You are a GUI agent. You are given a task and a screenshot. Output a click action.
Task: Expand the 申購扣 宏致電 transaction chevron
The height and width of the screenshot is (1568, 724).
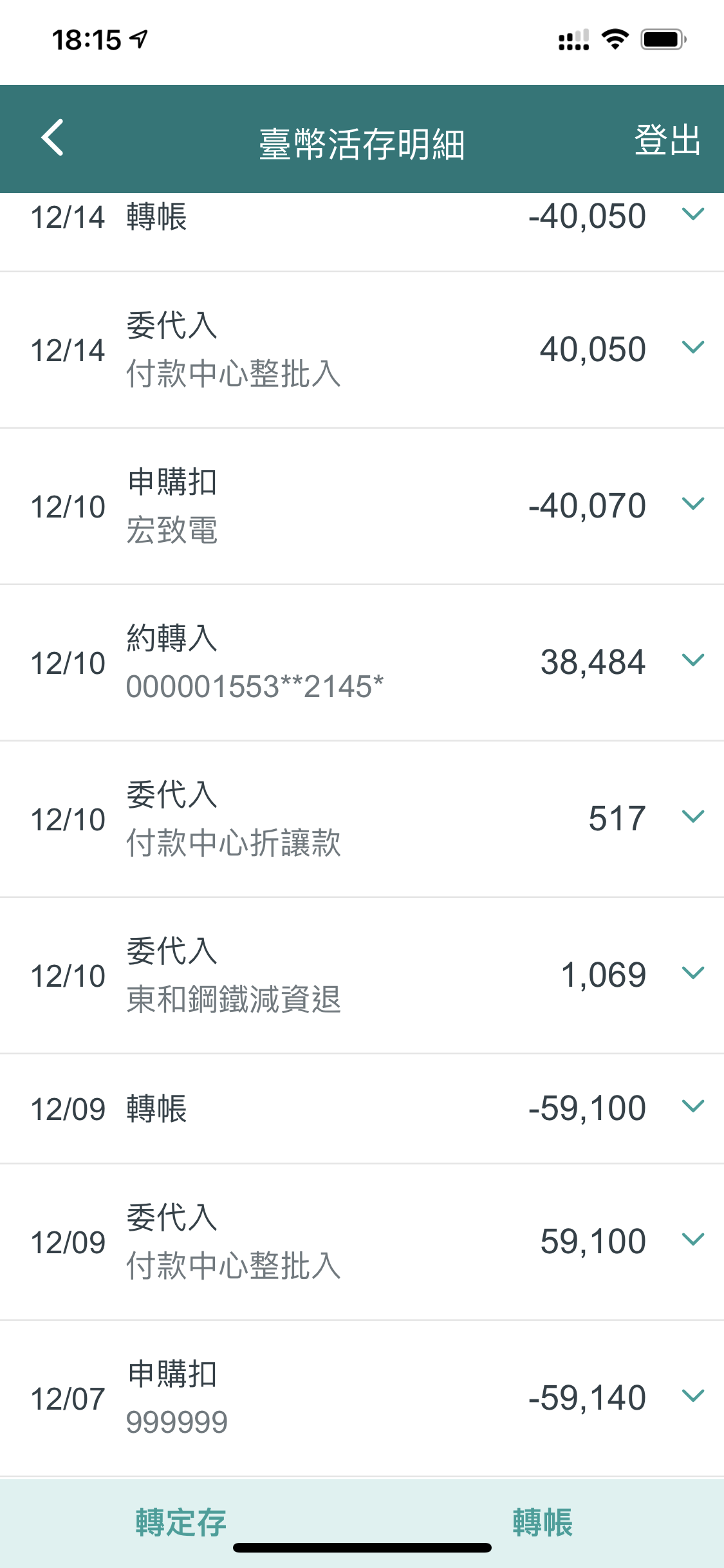(x=692, y=504)
